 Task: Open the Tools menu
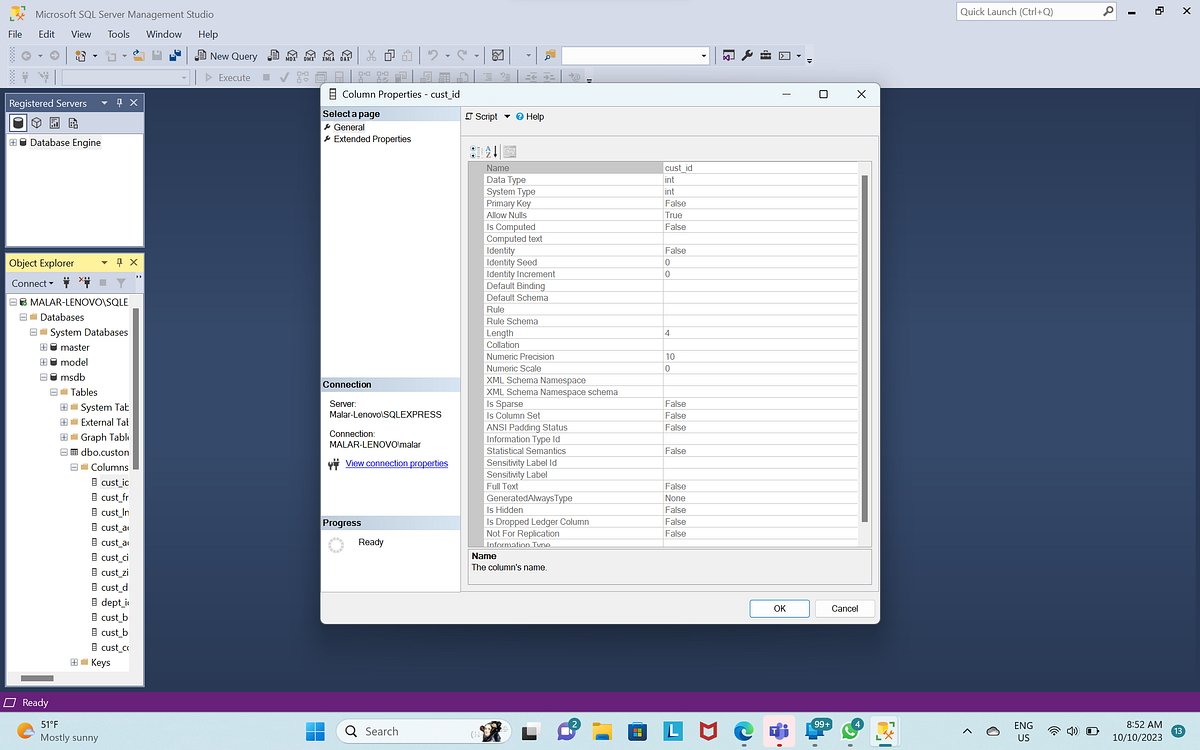(118, 33)
